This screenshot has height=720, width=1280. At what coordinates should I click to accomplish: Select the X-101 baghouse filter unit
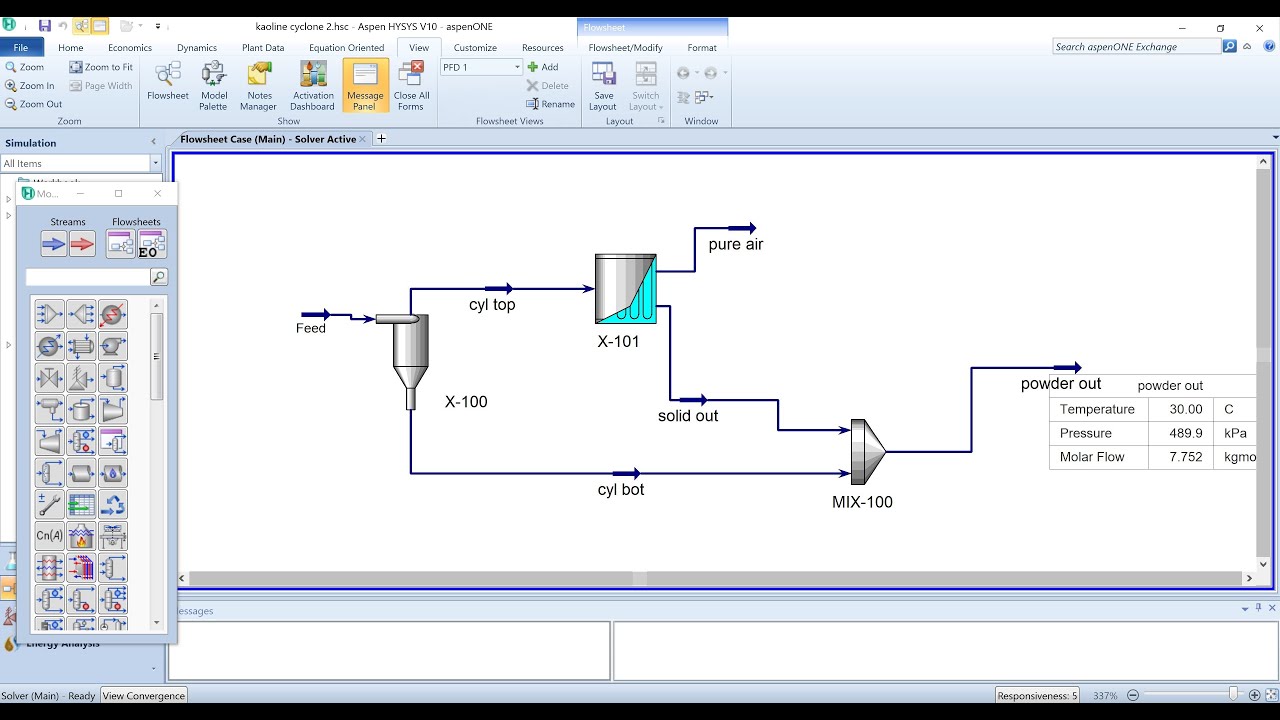[x=626, y=289]
